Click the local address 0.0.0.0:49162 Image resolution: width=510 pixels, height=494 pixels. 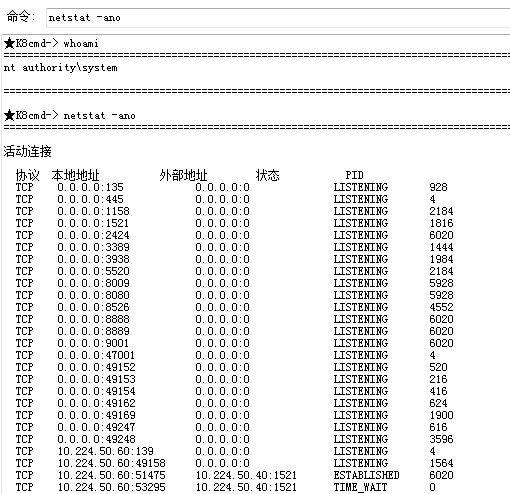(96, 403)
